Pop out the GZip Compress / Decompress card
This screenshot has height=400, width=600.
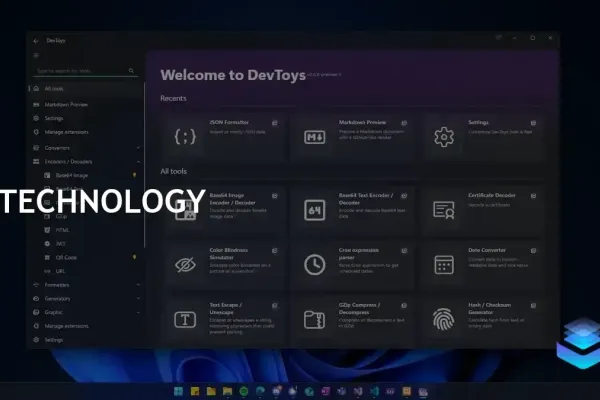click(x=404, y=305)
